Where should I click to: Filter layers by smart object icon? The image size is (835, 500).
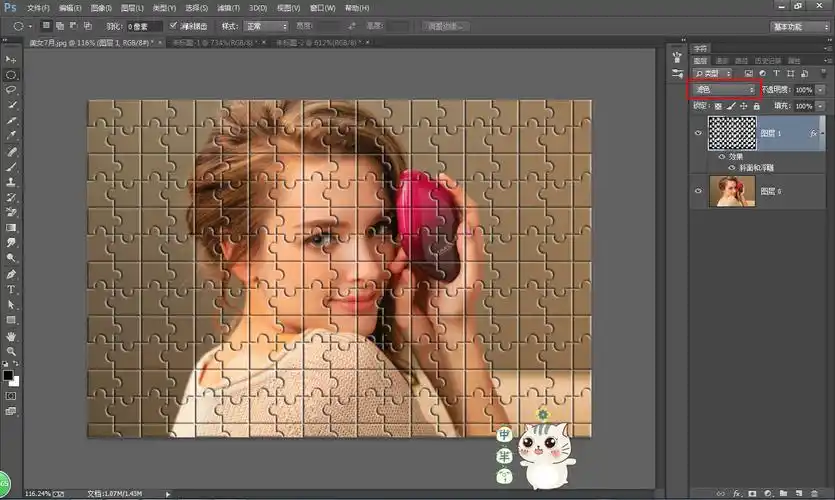pyautogui.click(x=804, y=73)
